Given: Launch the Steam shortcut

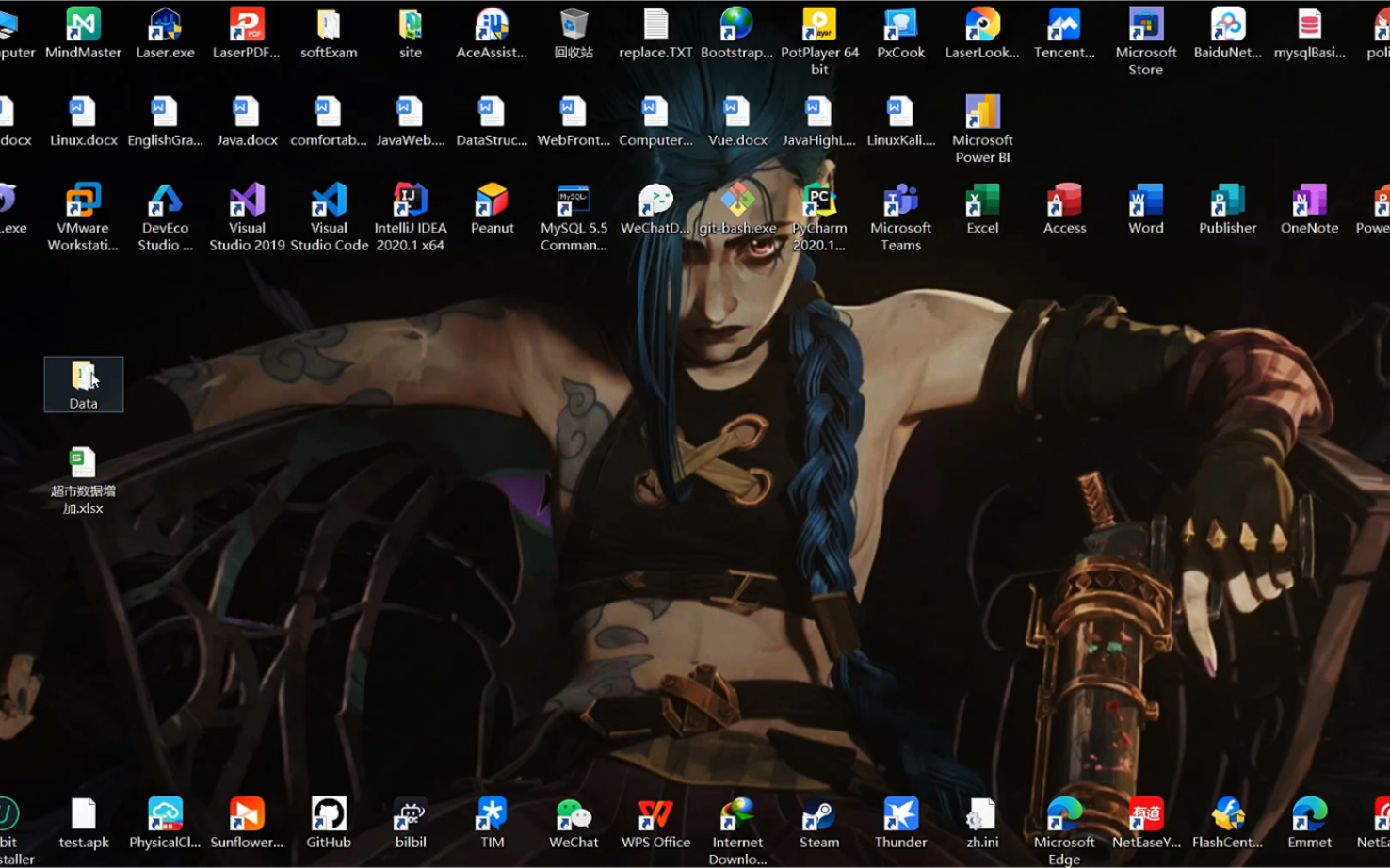Looking at the screenshot, I should click(819, 823).
